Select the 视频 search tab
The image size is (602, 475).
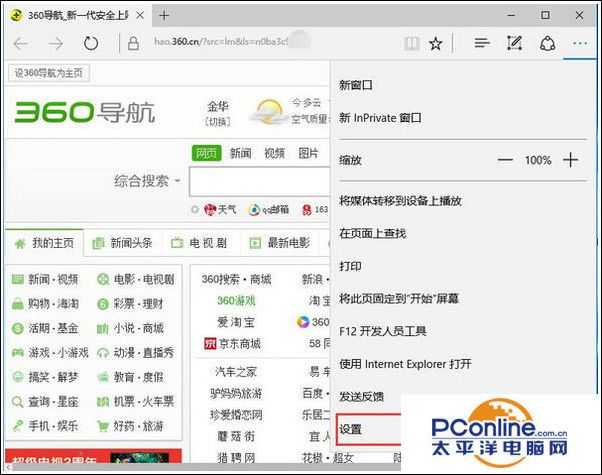274,153
